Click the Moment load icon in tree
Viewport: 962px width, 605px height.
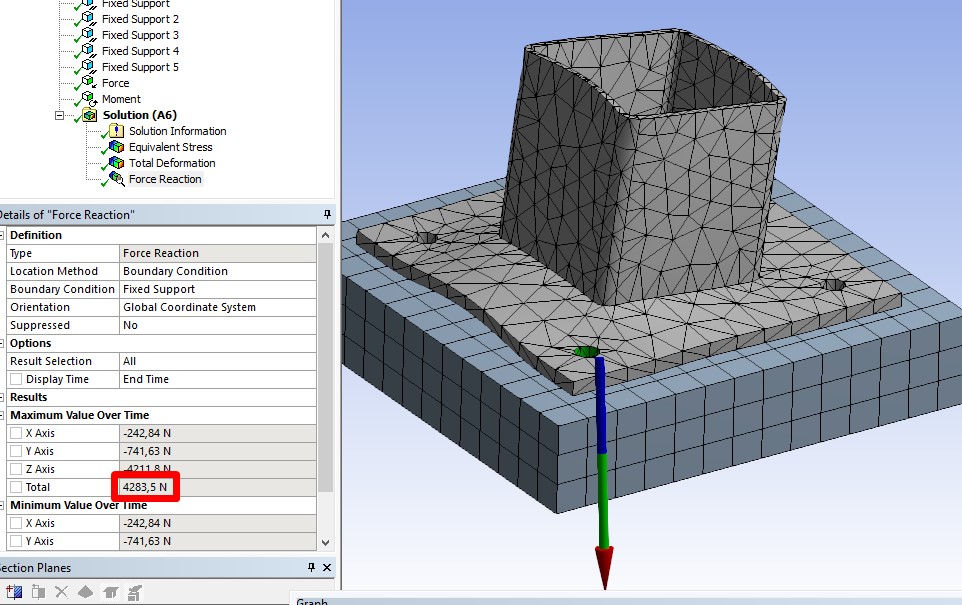(90, 99)
